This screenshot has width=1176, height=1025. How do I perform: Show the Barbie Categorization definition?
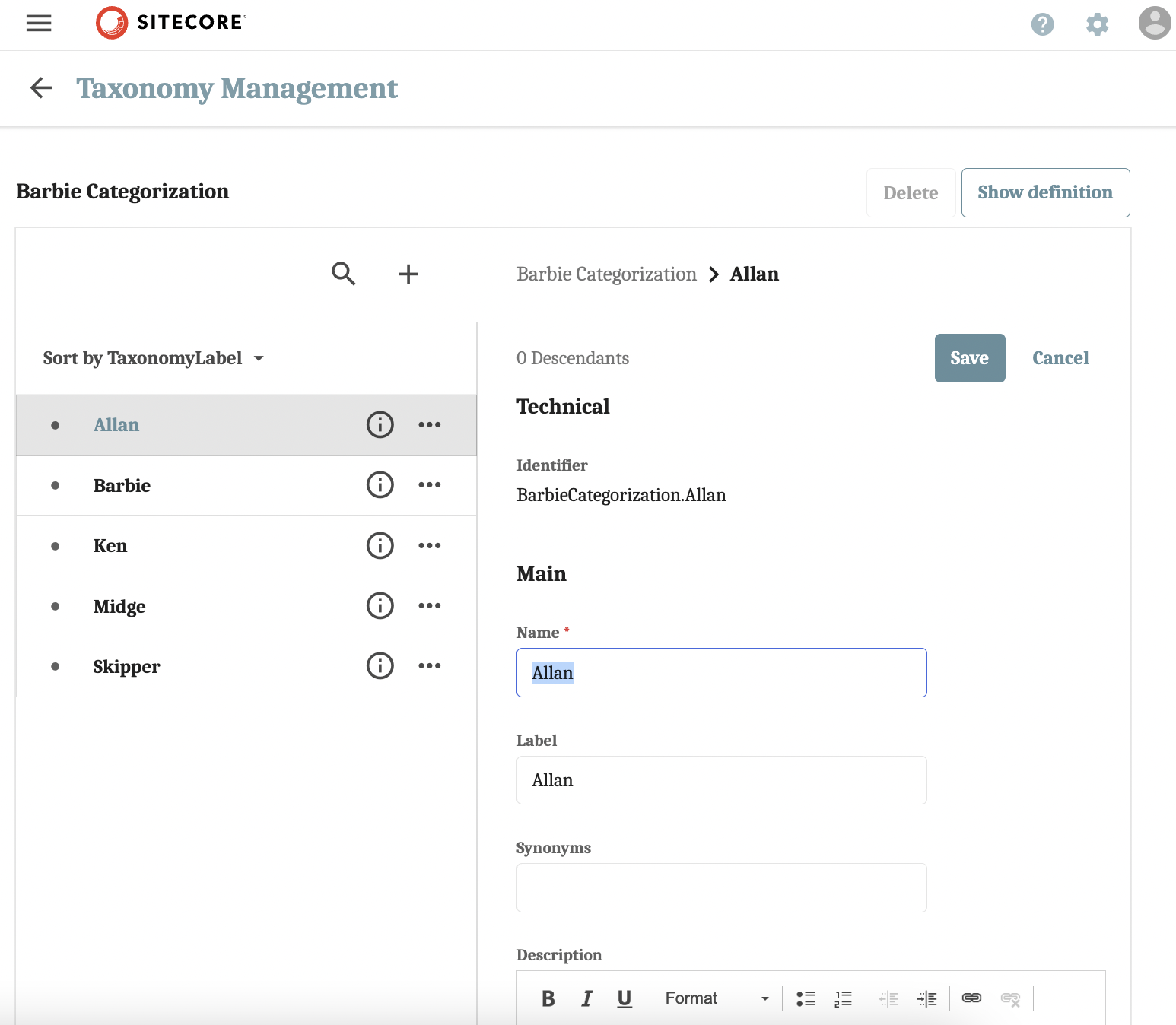pyautogui.click(x=1045, y=192)
